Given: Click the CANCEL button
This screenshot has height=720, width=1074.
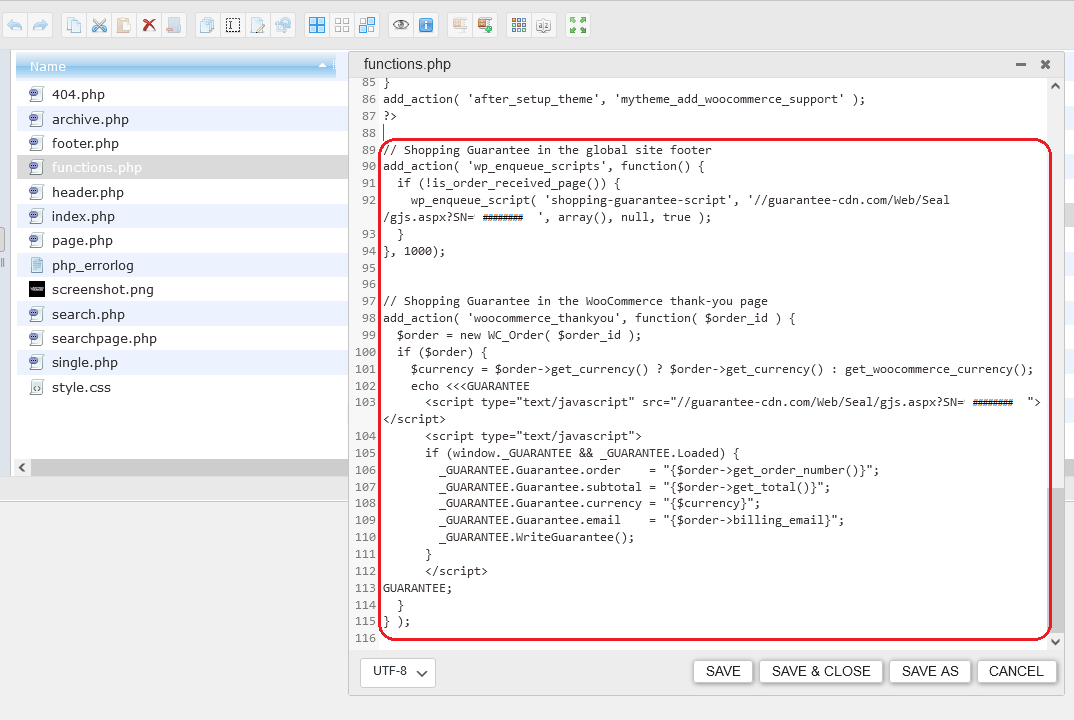Looking at the screenshot, I should (1016, 671).
